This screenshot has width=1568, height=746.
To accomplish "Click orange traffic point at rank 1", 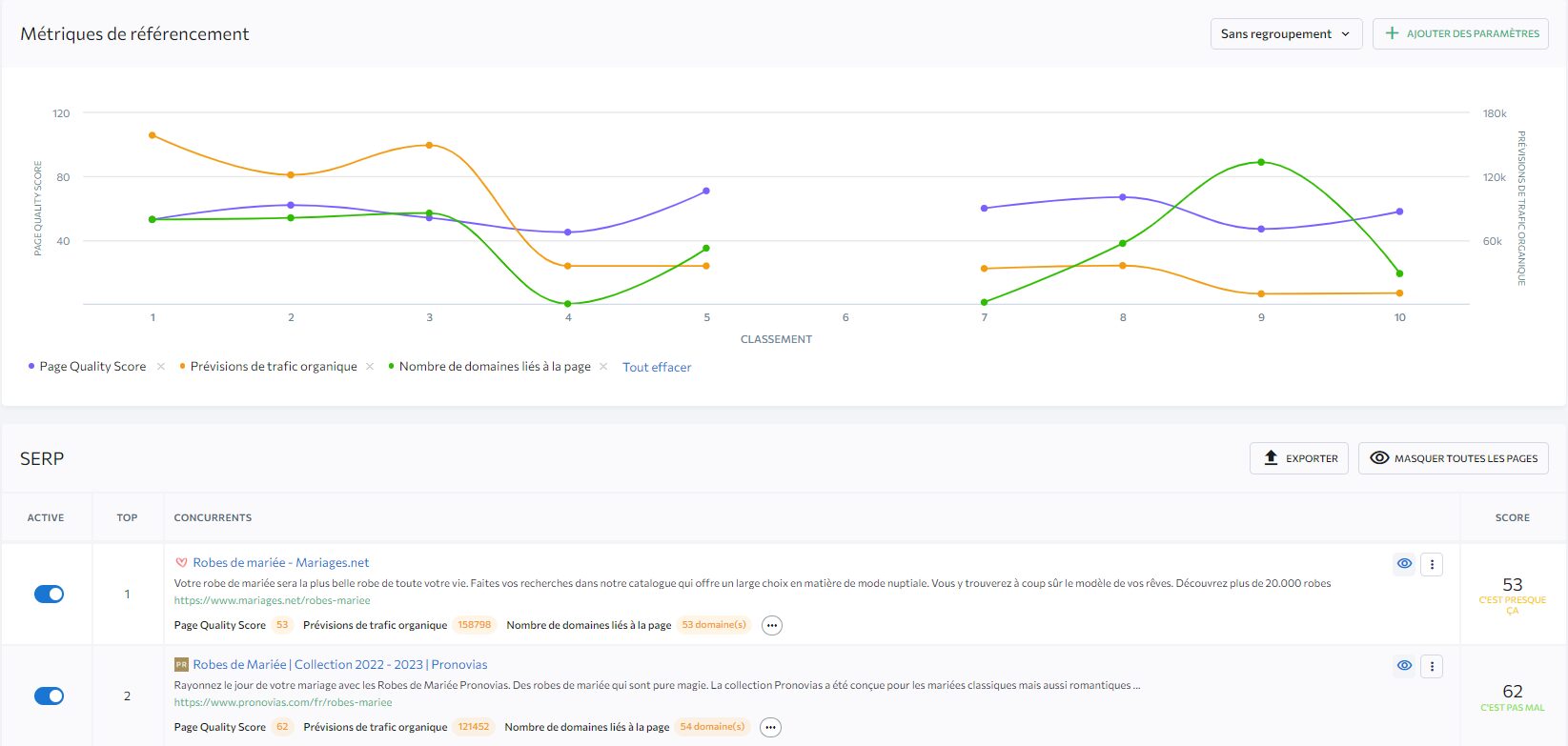I will pyautogui.click(x=153, y=135).
